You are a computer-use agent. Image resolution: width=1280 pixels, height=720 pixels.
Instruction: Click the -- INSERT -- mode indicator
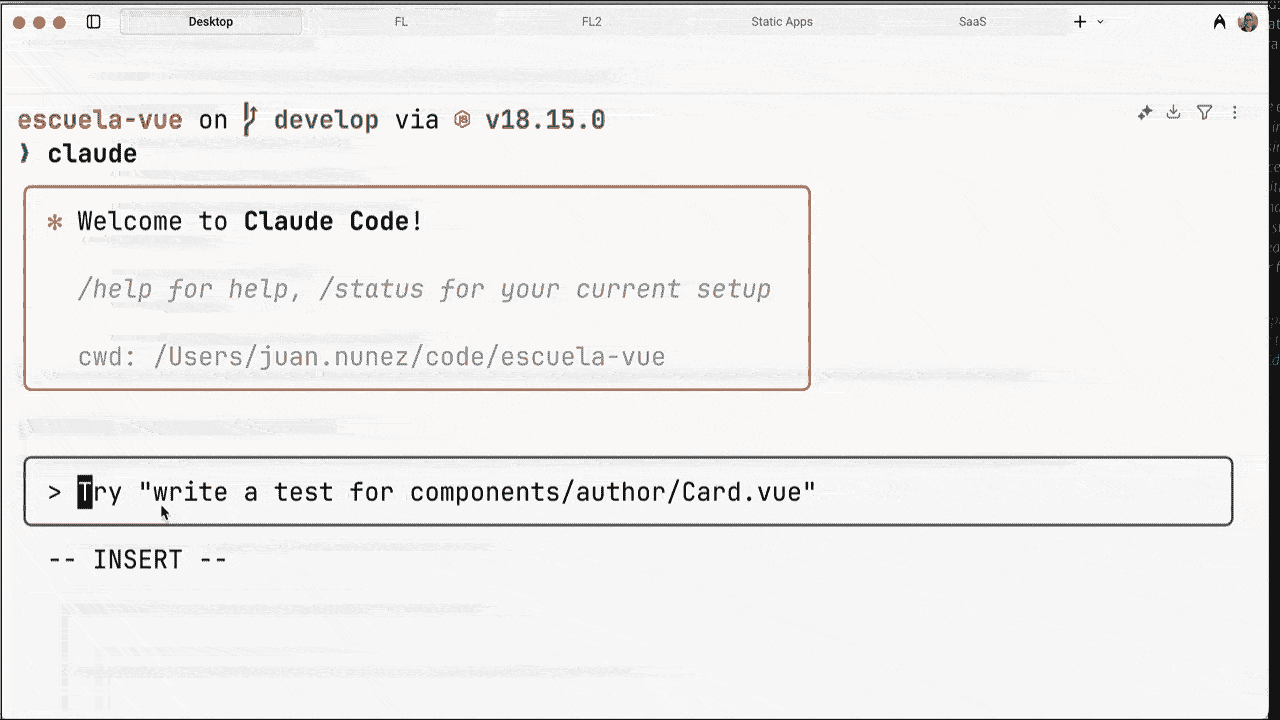point(138,560)
